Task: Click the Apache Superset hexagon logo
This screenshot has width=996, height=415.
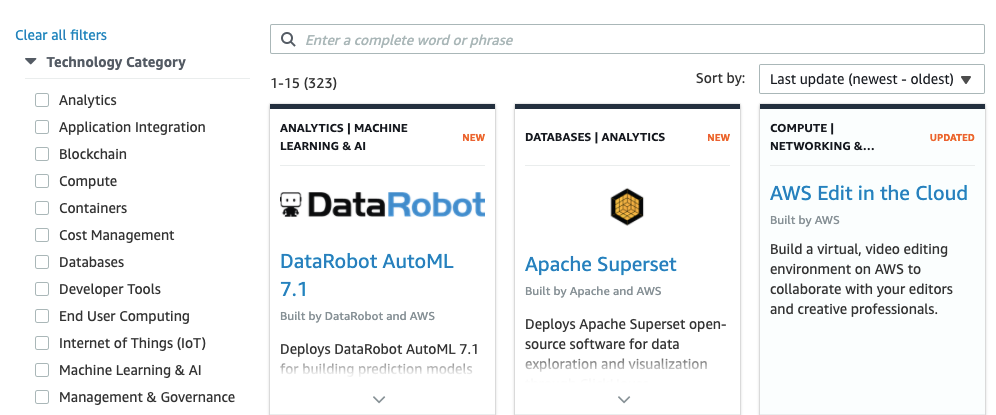Action: coord(627,206)
